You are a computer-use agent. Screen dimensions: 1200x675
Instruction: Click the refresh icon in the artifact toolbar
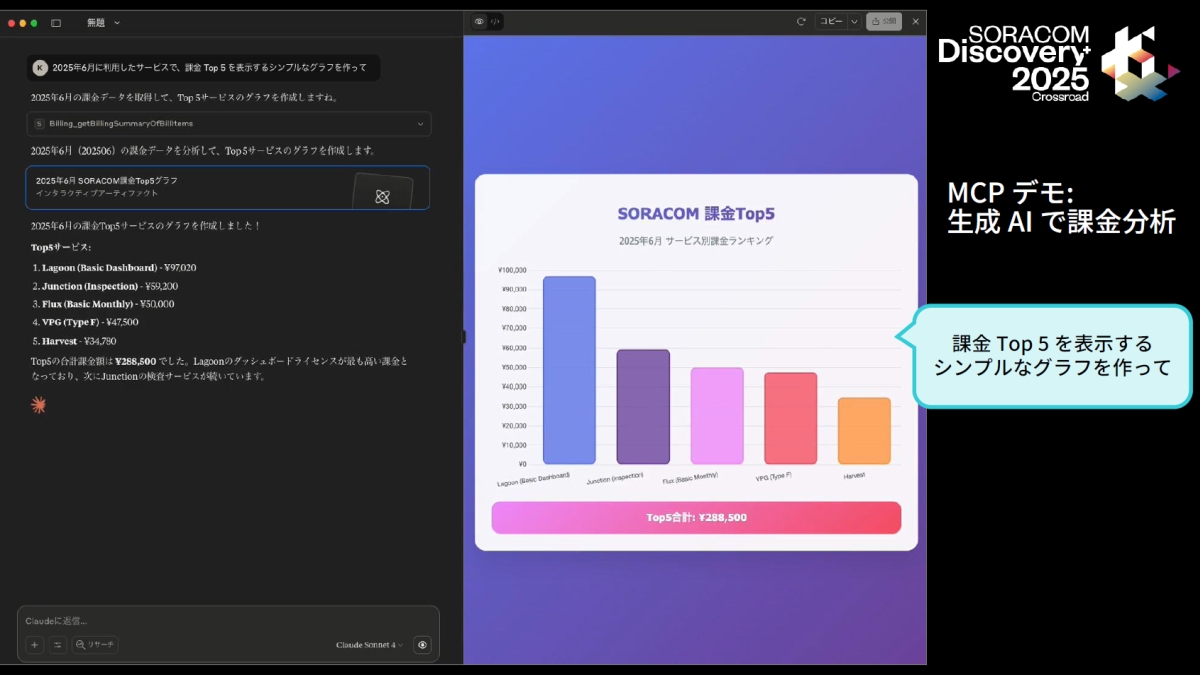(799, 21)
